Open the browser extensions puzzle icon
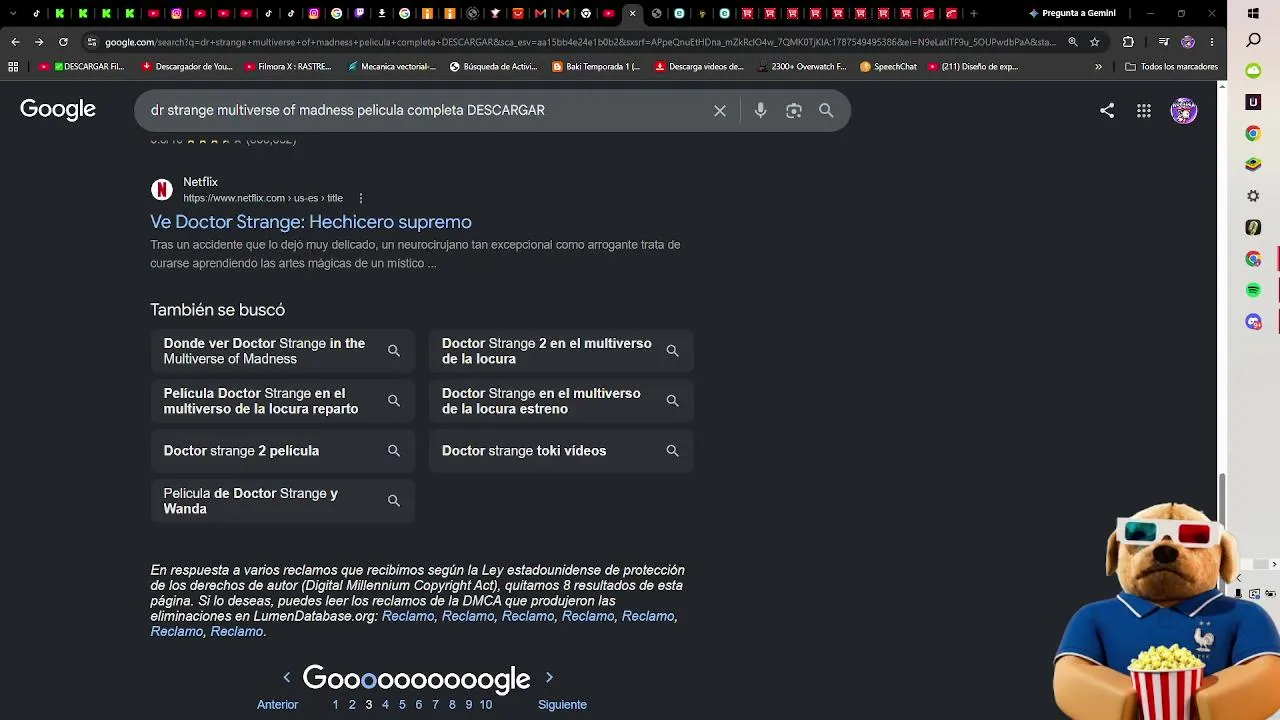This screenshot has width=1280, height=720. tap(1128, 42)
